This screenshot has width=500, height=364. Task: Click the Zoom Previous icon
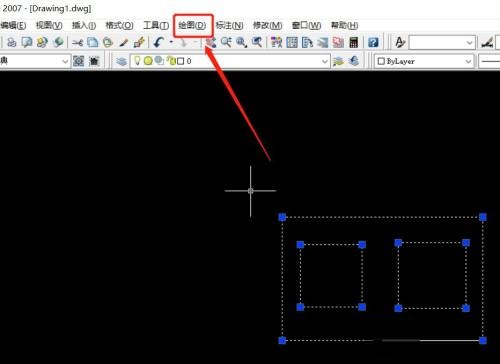click(x=257, y=42)
